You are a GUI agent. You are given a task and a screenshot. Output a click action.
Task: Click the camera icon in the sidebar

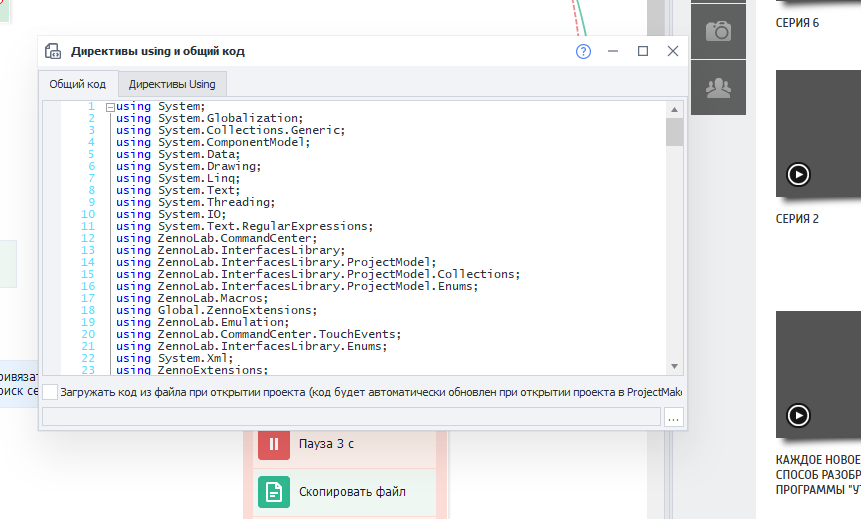[x=718, y=31]
